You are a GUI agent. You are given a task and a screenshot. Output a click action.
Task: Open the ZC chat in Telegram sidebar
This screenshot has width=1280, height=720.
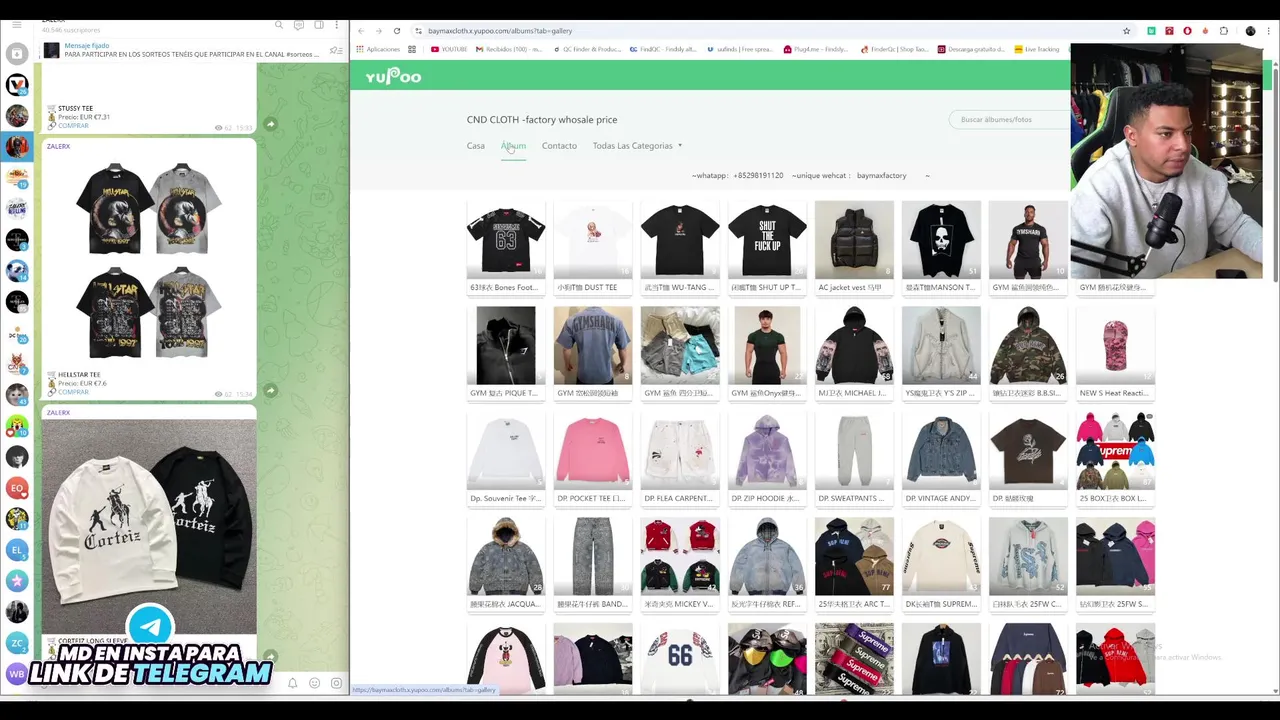[x=16, y=643]
